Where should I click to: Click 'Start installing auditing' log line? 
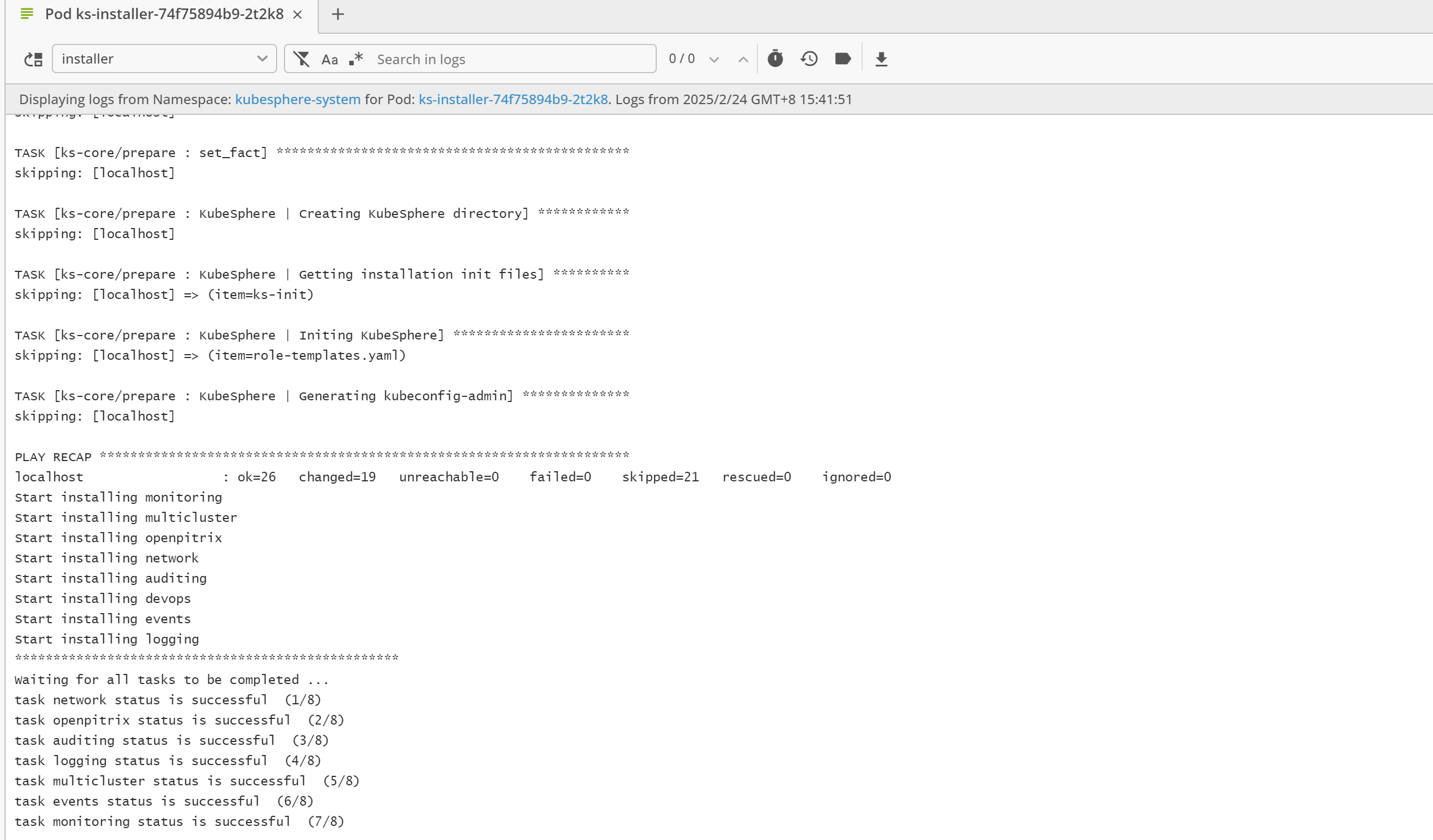[x=111, y=578]
